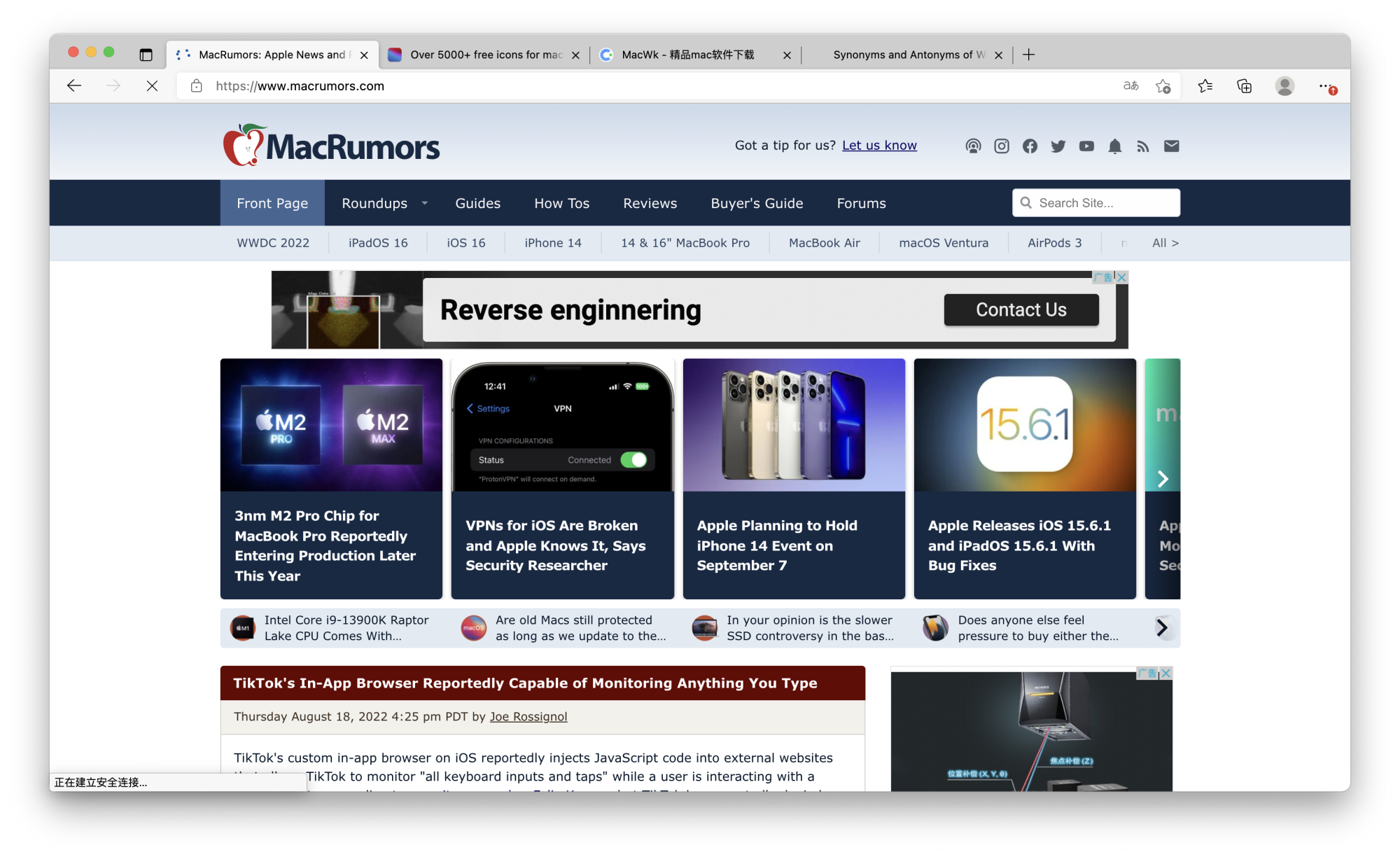Click into the Search Site field

coord(1104,203)
